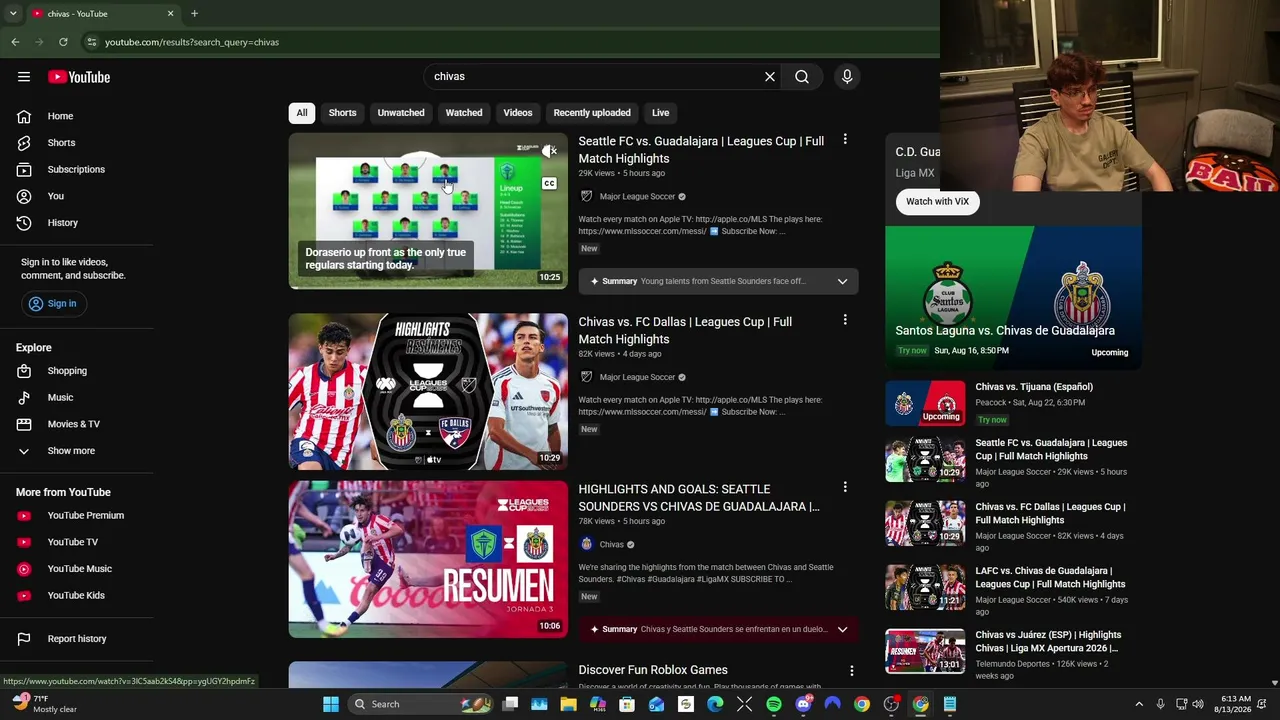Open Spotify from the taskbar
The width and height of the screenshot is (1280, 720).
[x=774, y=704]
